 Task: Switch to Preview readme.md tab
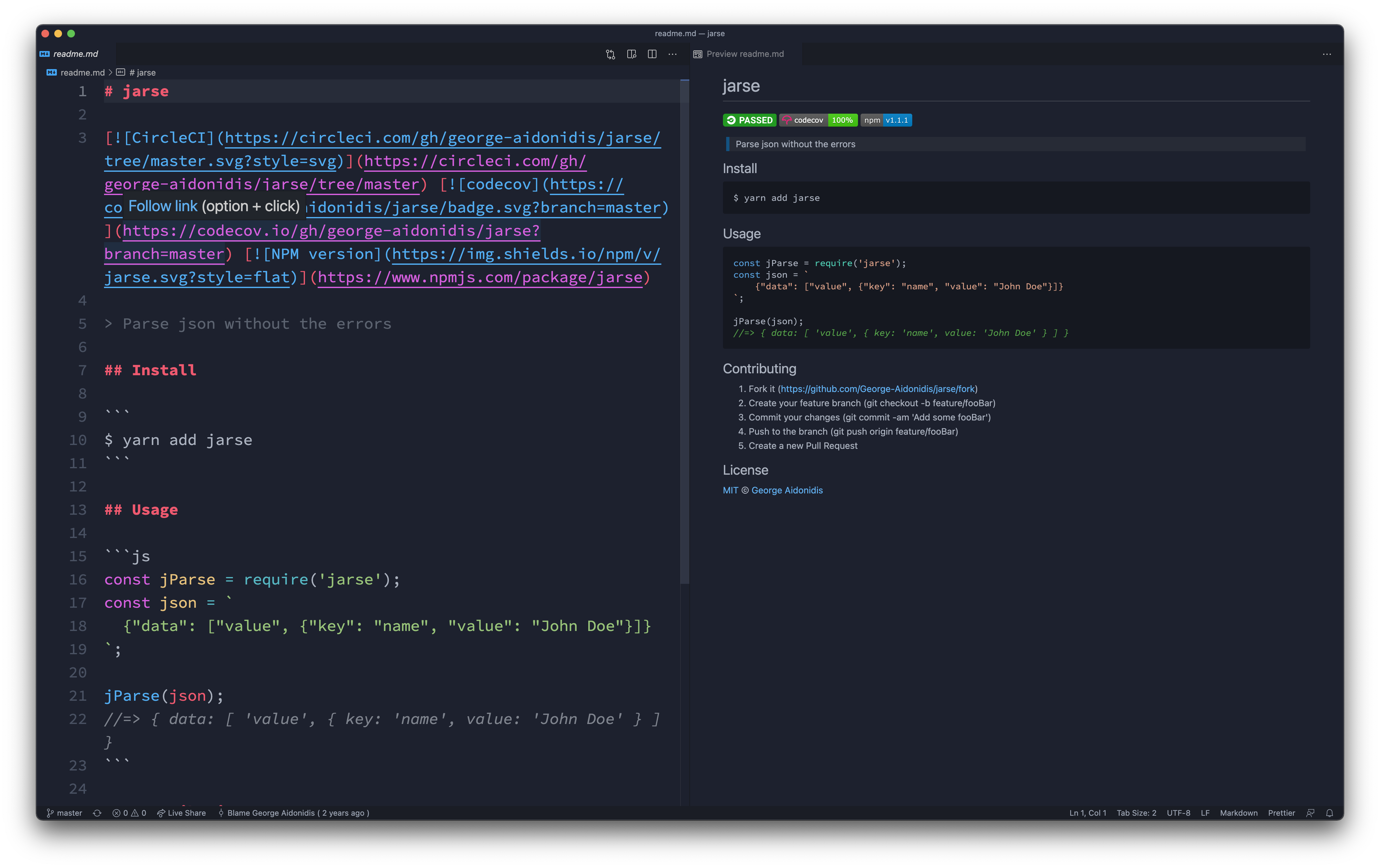pos(745,54)
